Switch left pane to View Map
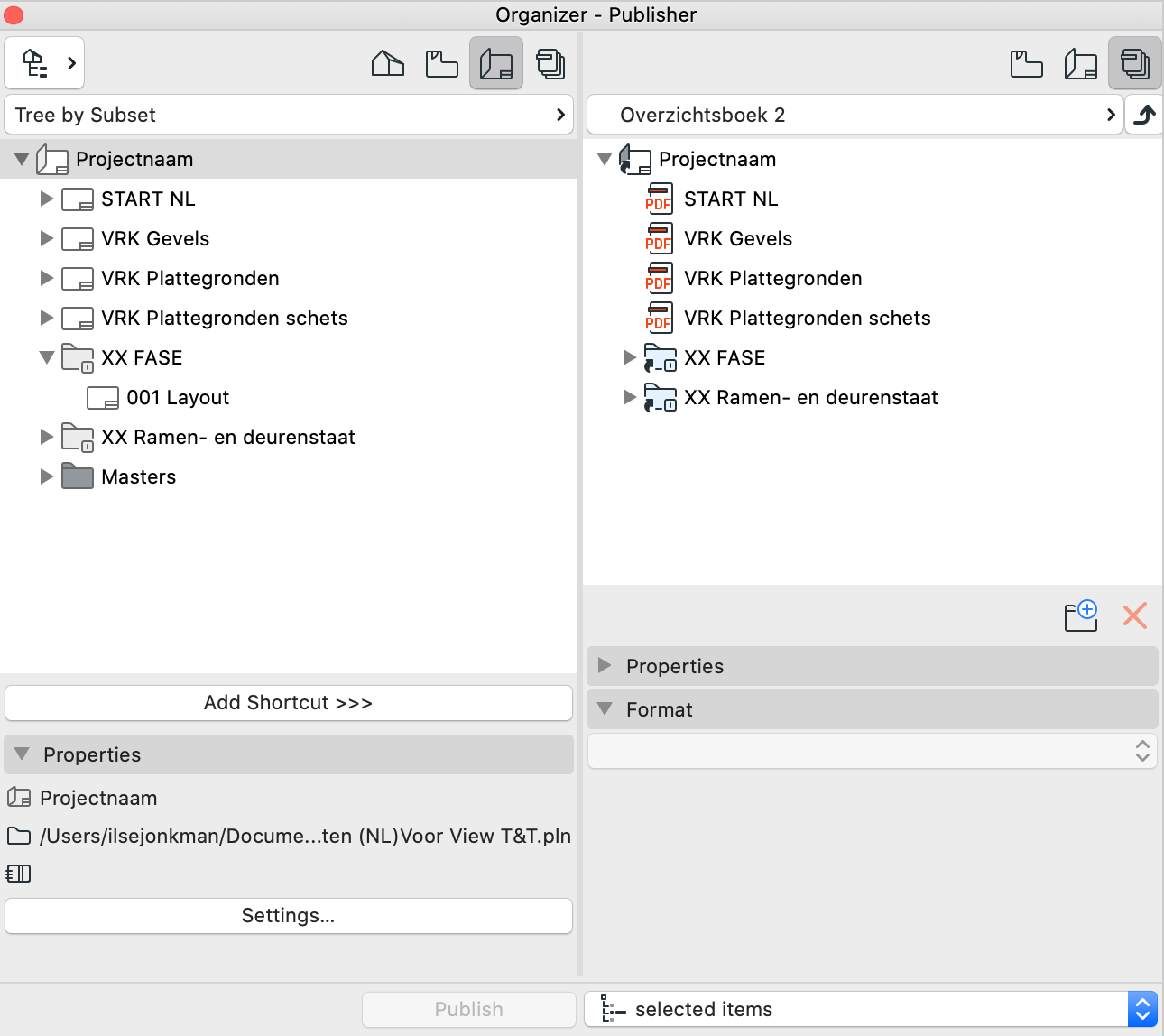This screenshot has width=1164, height=1036. [x=442, y=63]
